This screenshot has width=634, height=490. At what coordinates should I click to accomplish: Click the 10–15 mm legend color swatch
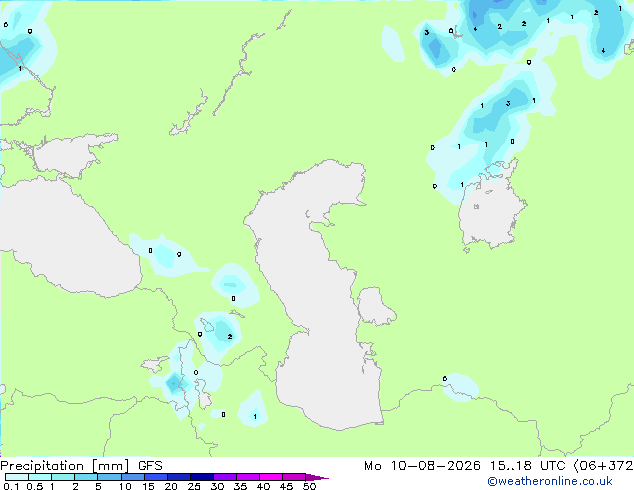click(x=132, y=477)
